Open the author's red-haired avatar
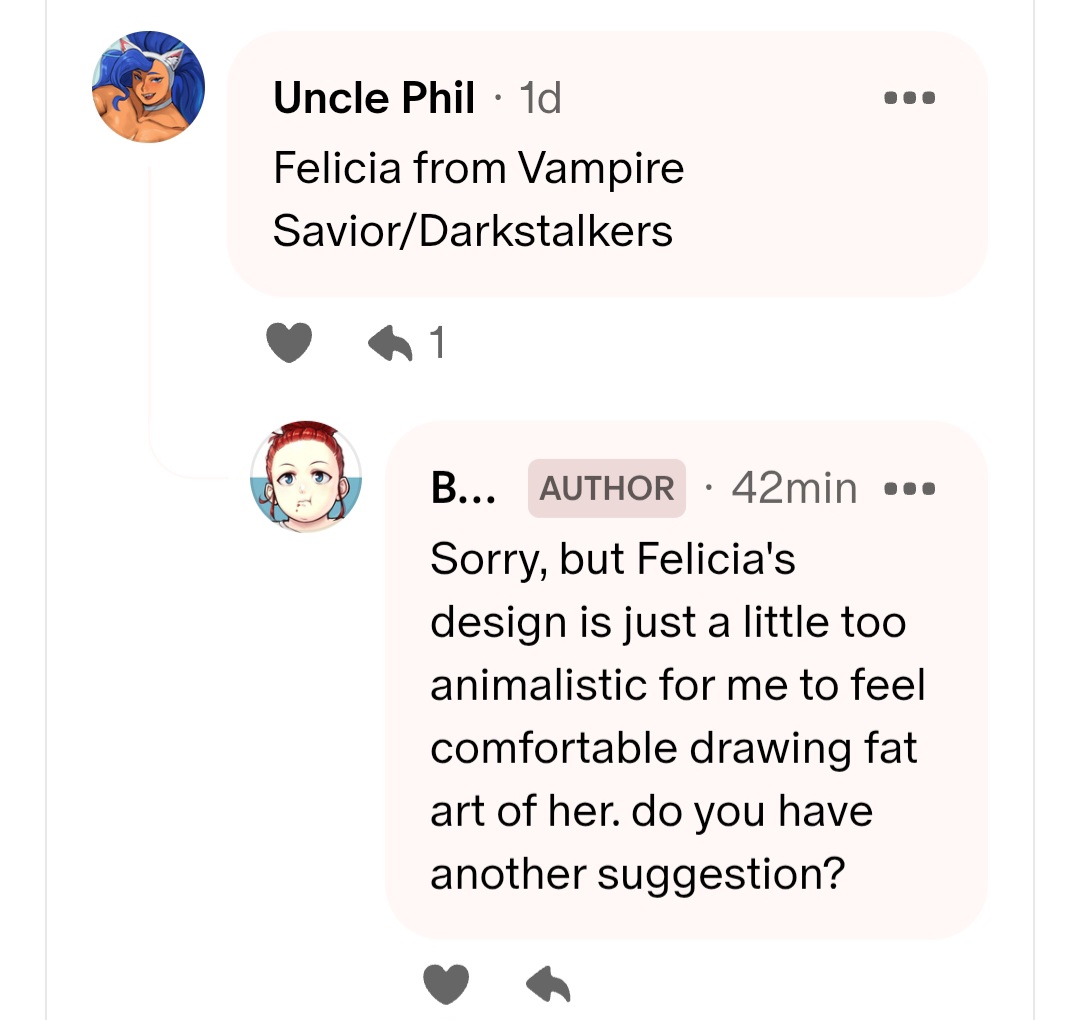The width and height of the screenshot is (1080, 1020). click(306, 475)
